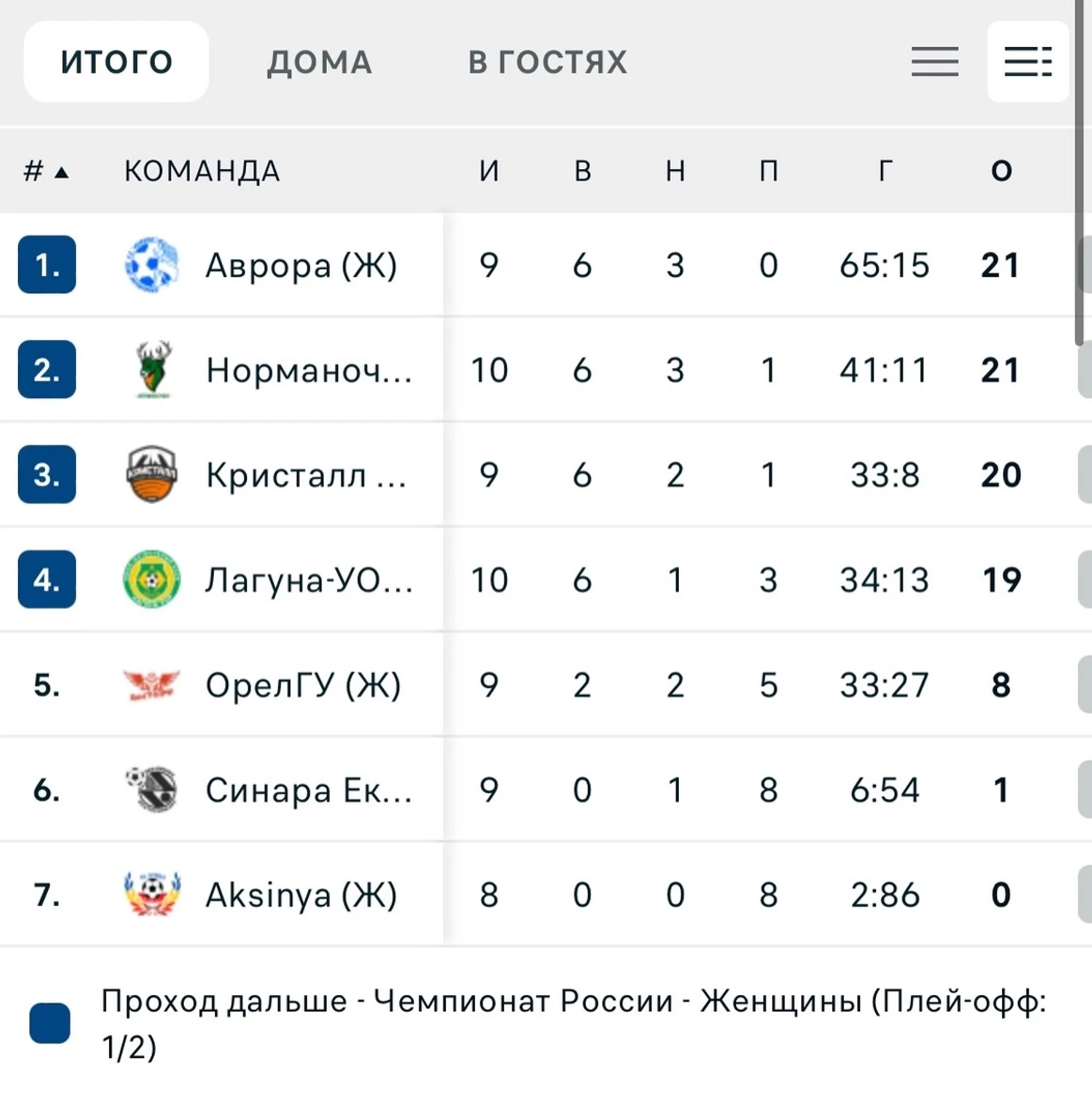This screenshot has width=1092, height=1119.
Task: Click the Синара team logo
Action: [x=152, y=789]
